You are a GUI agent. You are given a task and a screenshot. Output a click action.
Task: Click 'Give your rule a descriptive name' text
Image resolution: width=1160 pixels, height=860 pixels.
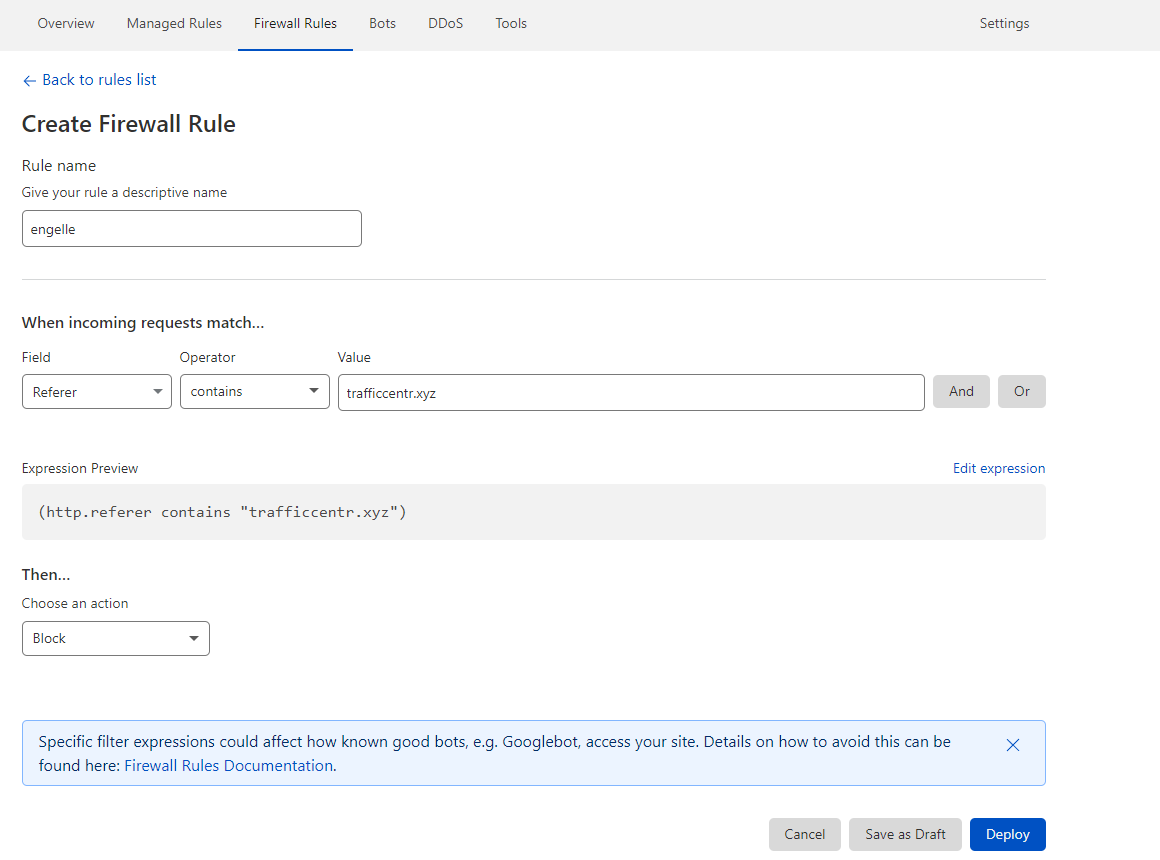point(124,192)
